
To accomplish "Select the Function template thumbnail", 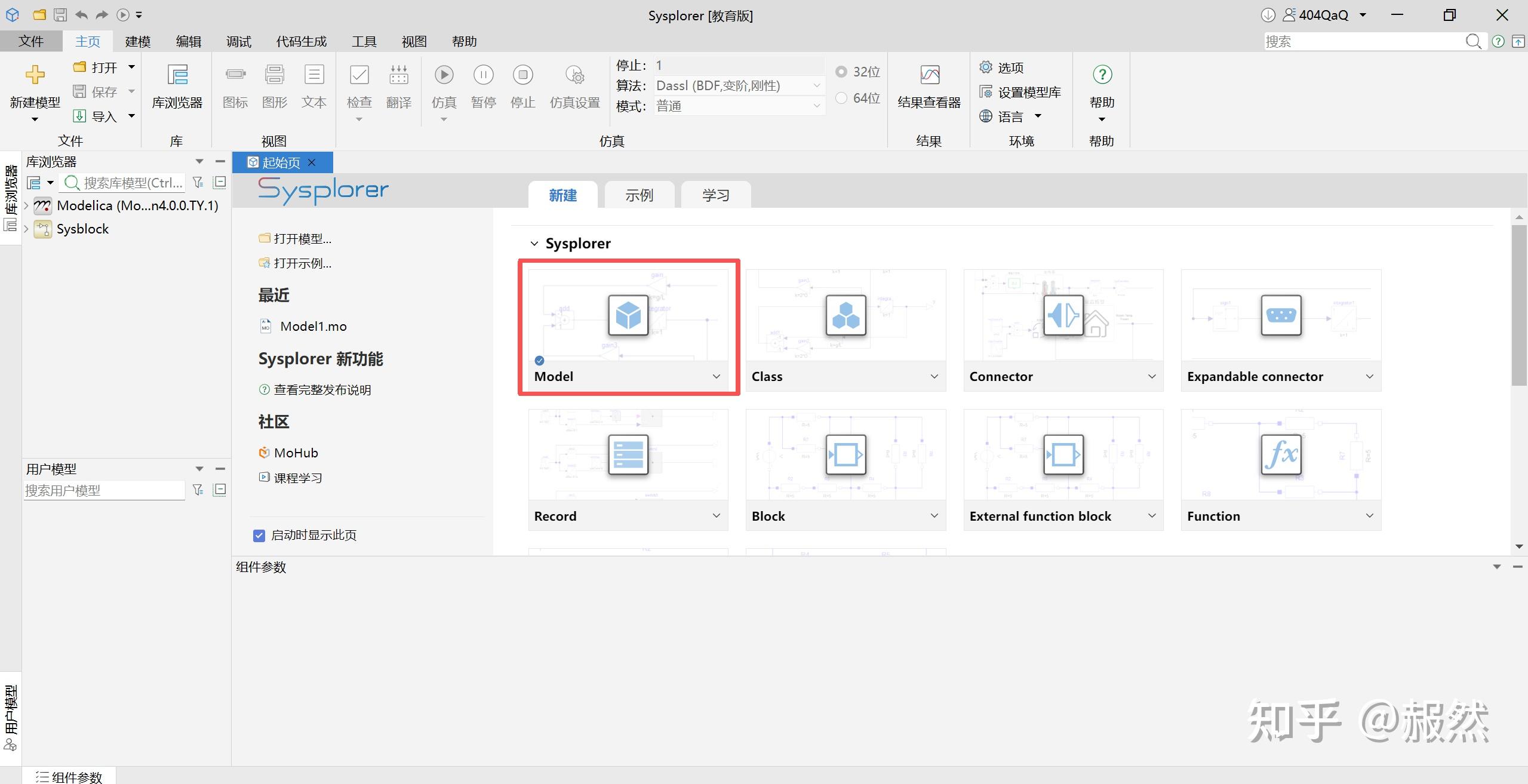I will (1281, 455).
